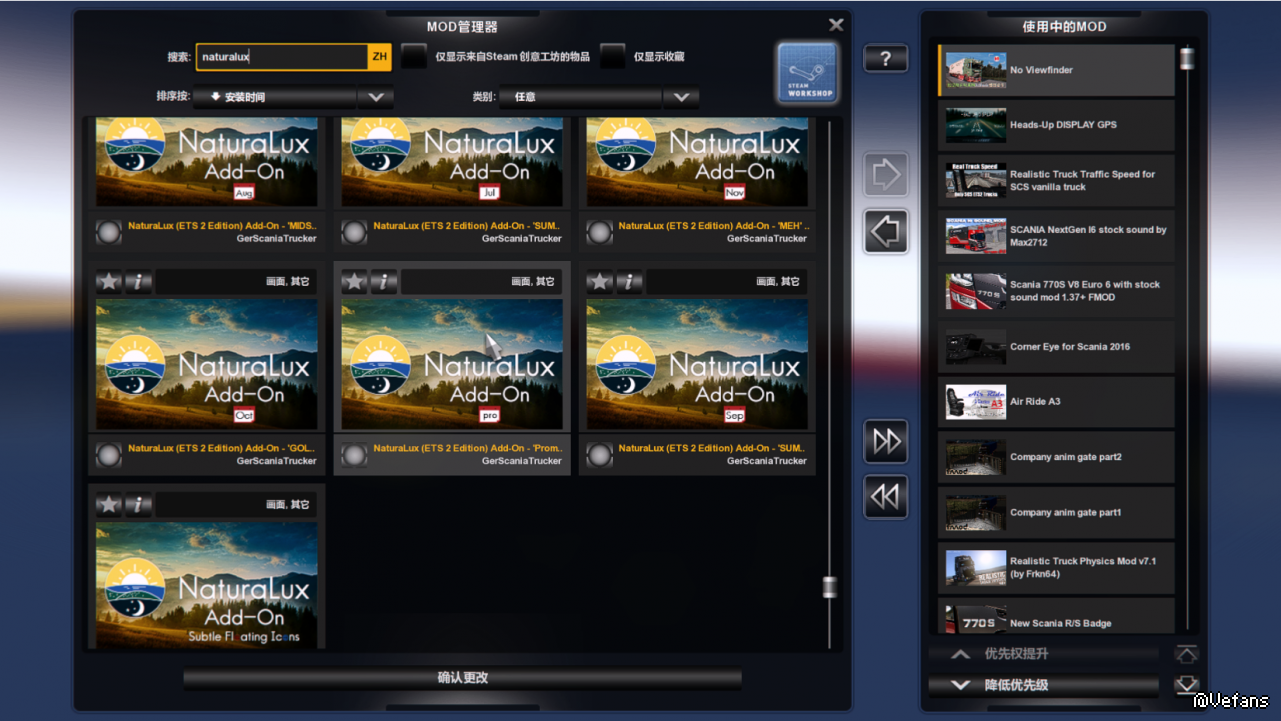The height and width of the screenshot is (721, 1281).
Task: Activate all mods with the double right arrow
Action: [886, 441]
